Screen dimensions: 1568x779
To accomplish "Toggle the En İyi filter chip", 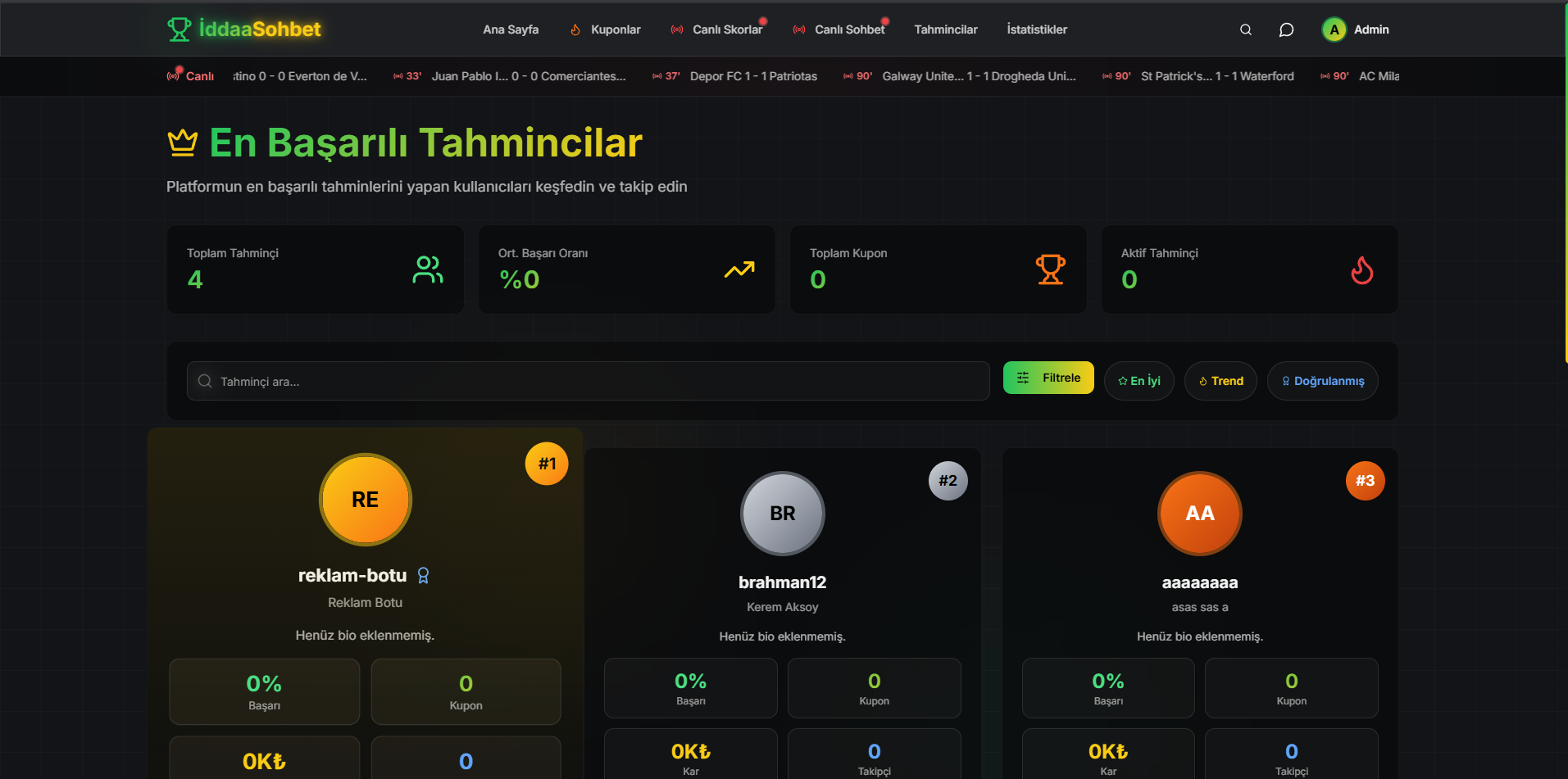I will 1139,381.
